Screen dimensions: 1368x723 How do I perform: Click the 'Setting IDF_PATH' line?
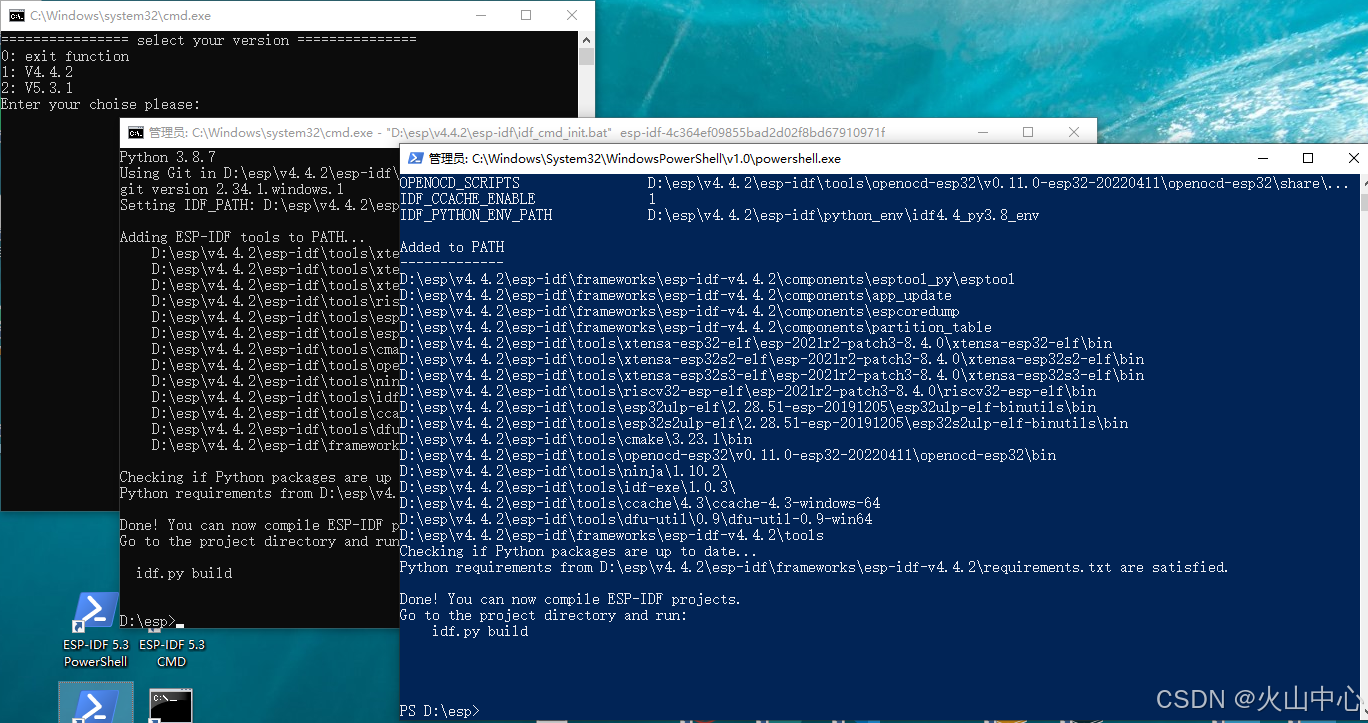(x=259, y=205)
